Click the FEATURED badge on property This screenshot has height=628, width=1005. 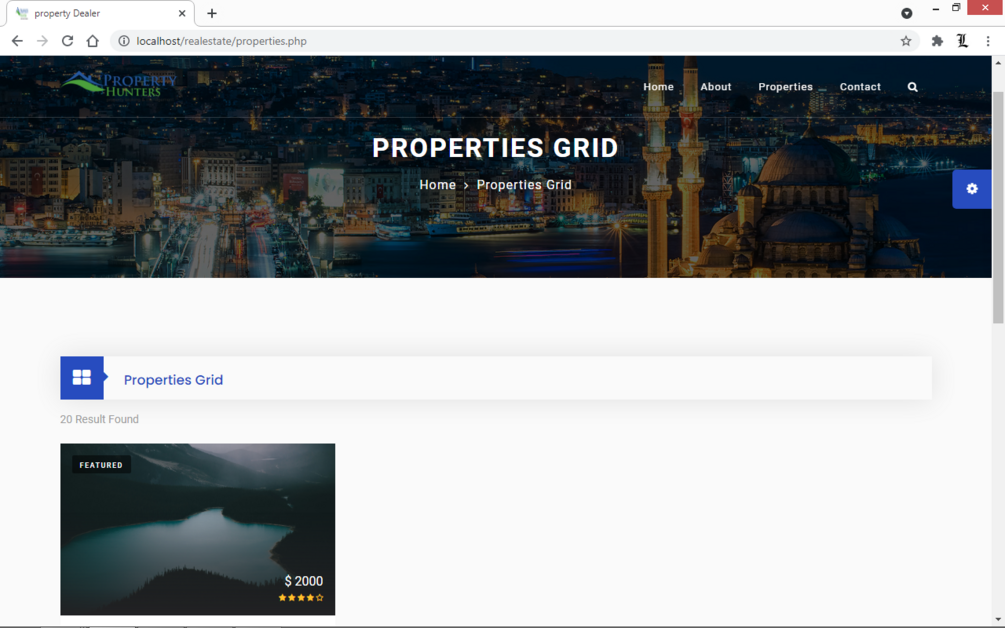[x=101, y=465]
